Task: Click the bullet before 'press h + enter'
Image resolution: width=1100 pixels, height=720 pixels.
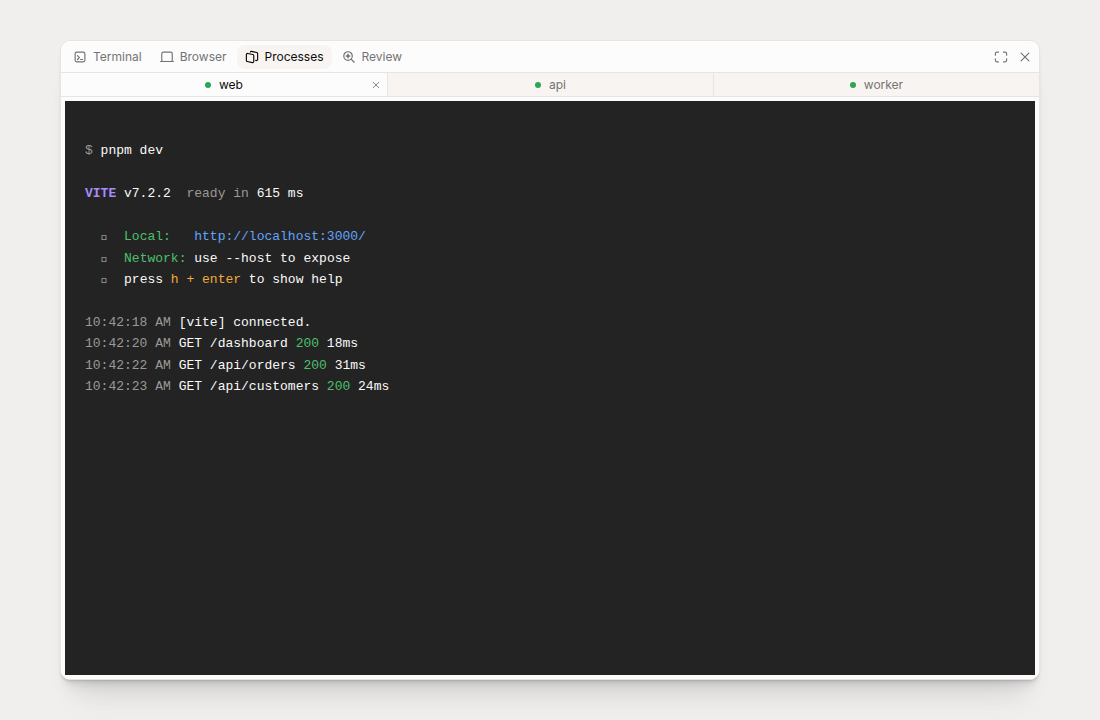Action: click(104, 280)
